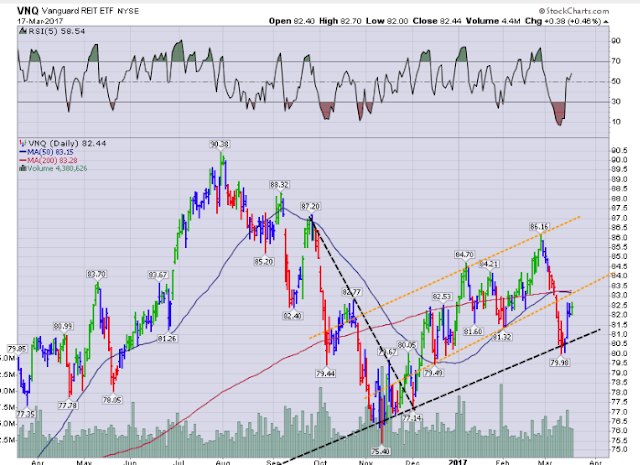Click the 75.40 bottom price label

pos(380,451)
